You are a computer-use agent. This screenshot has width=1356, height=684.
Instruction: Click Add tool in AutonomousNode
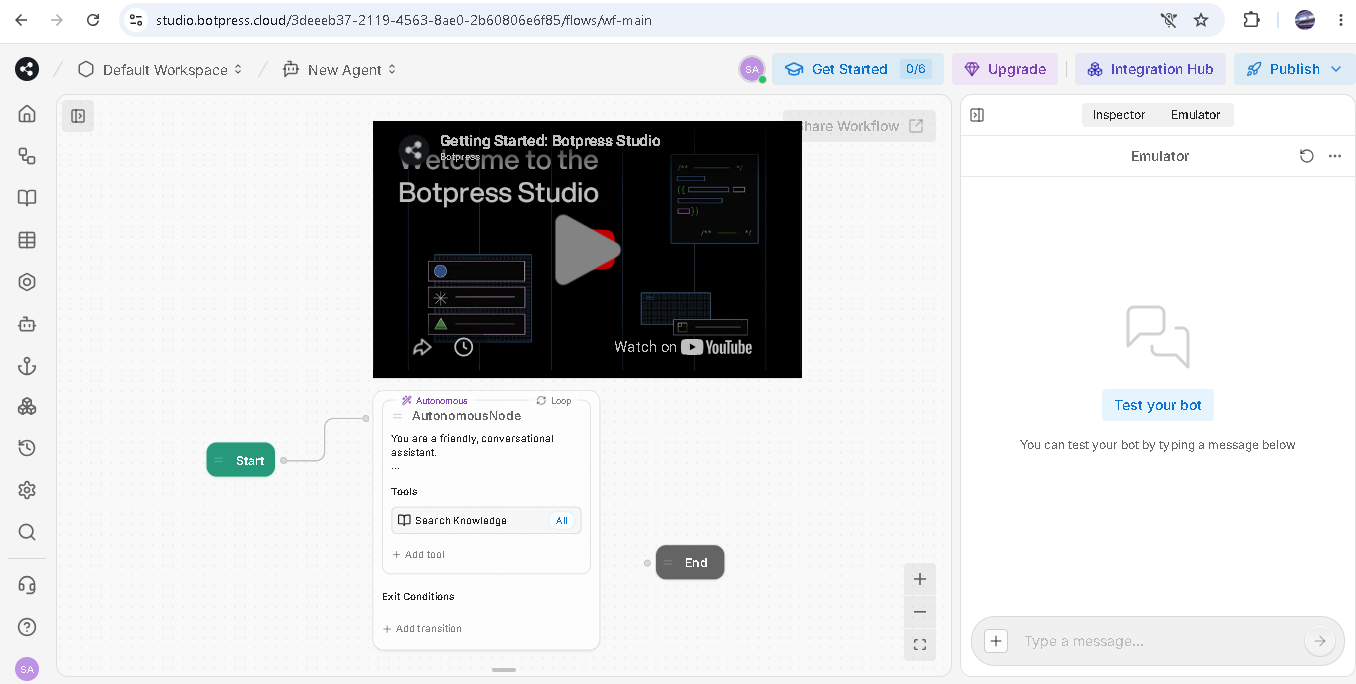[x=419, y=554]
